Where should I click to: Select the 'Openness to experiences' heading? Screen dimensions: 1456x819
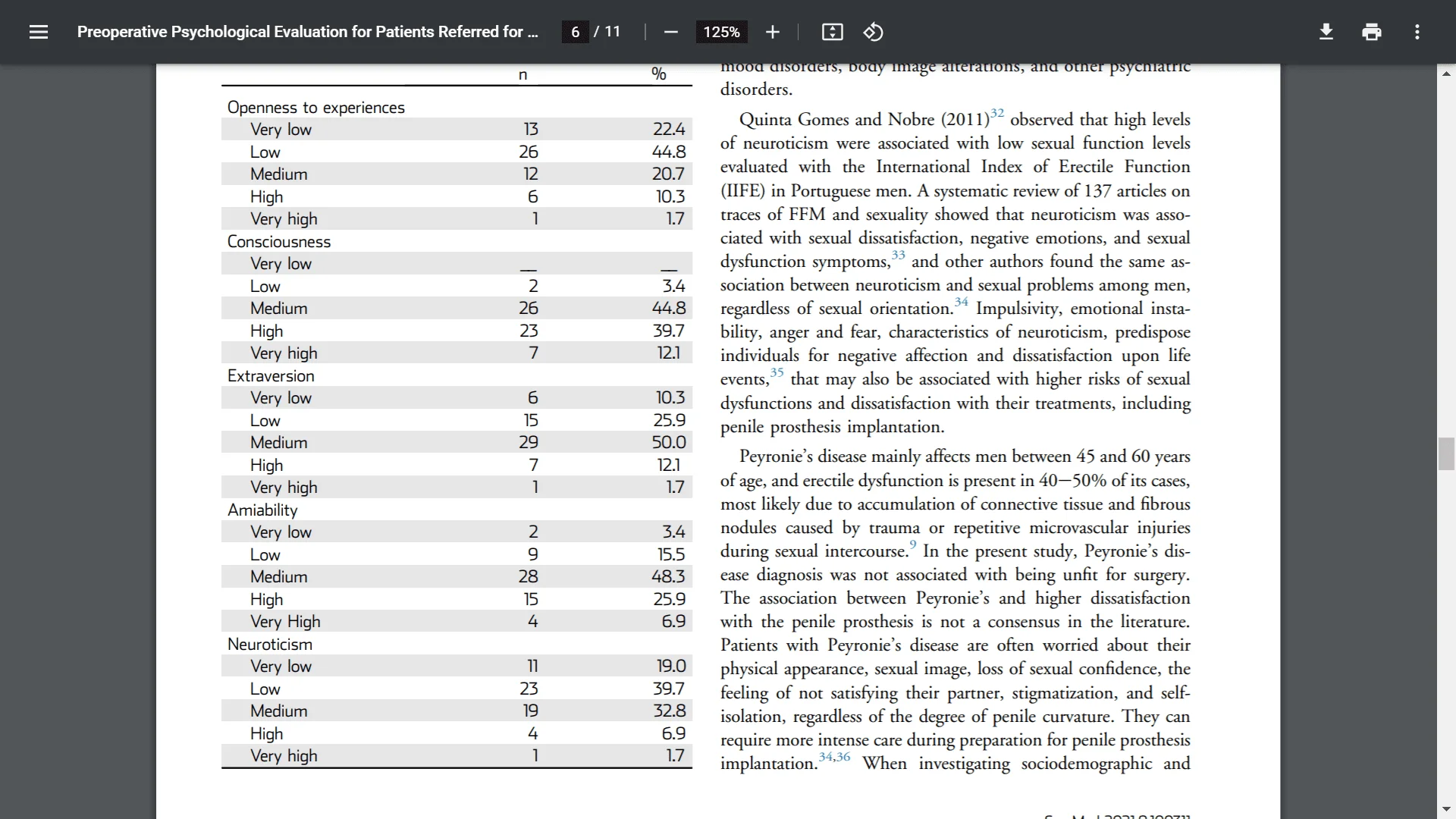point(316,108)
